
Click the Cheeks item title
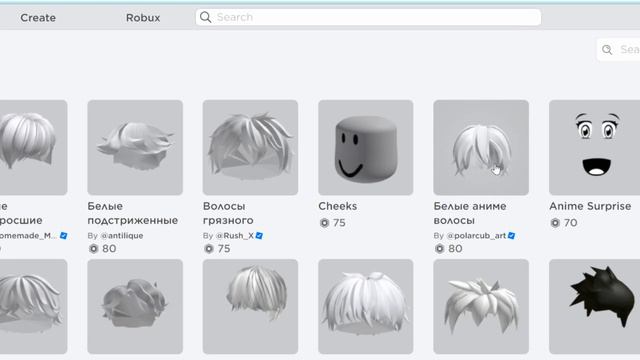[338, 206]
